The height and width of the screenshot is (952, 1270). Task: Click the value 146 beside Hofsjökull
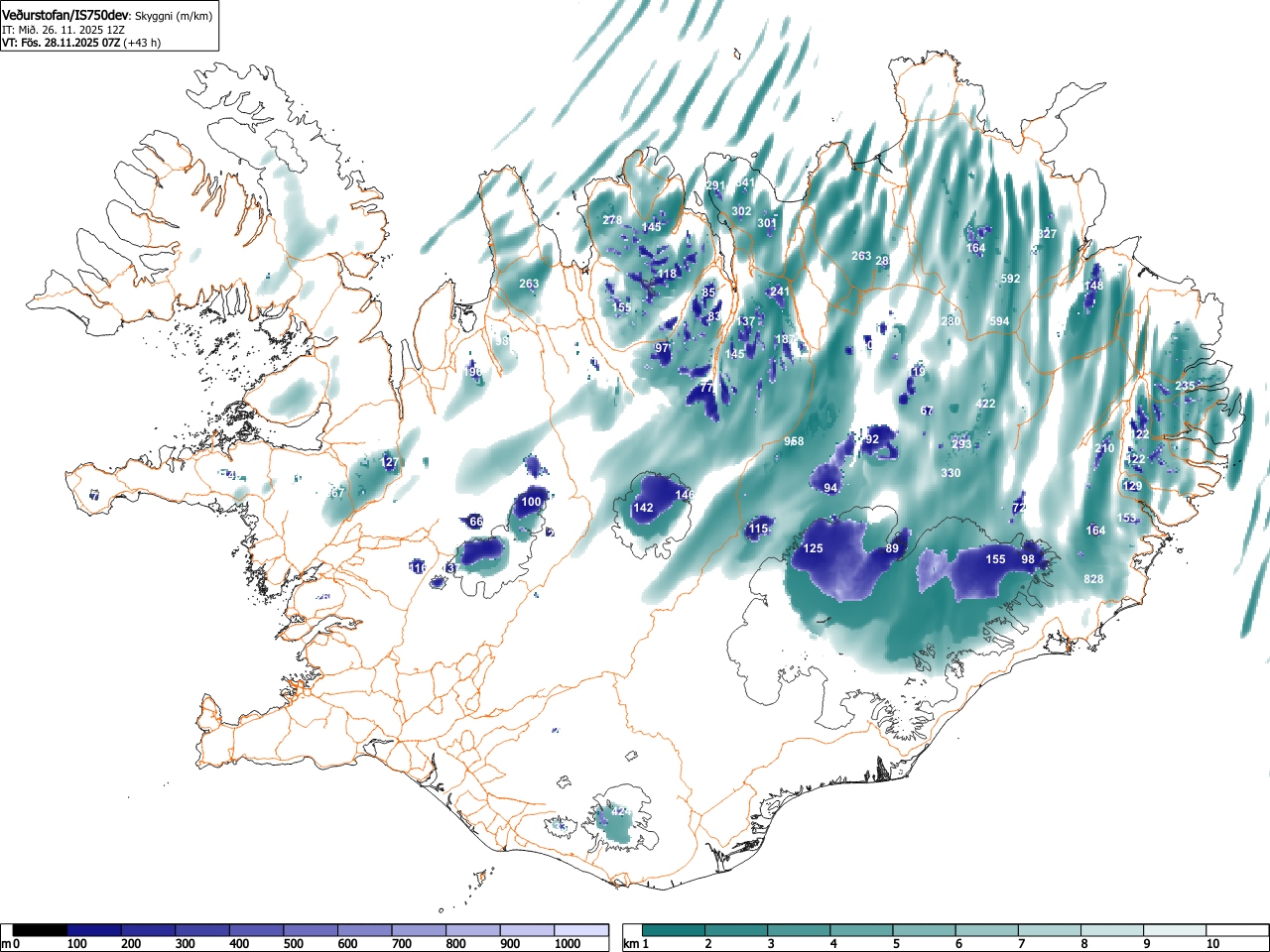[685, 494]
